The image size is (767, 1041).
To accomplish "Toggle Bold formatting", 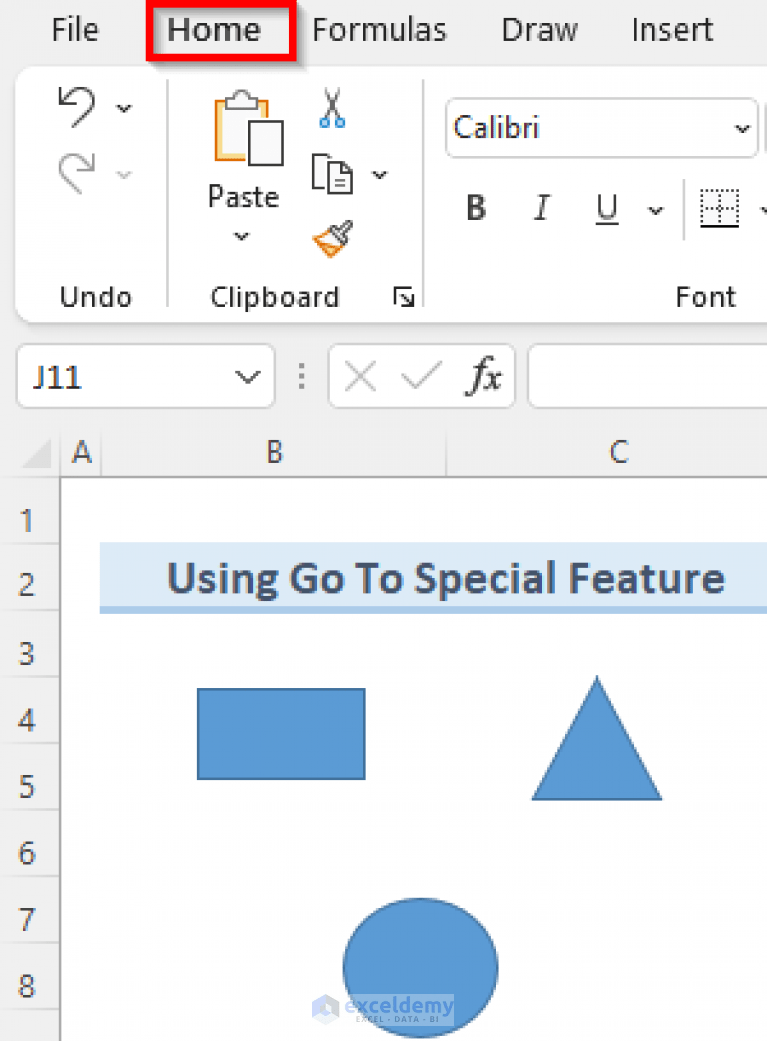I will [x=475, y=208].
